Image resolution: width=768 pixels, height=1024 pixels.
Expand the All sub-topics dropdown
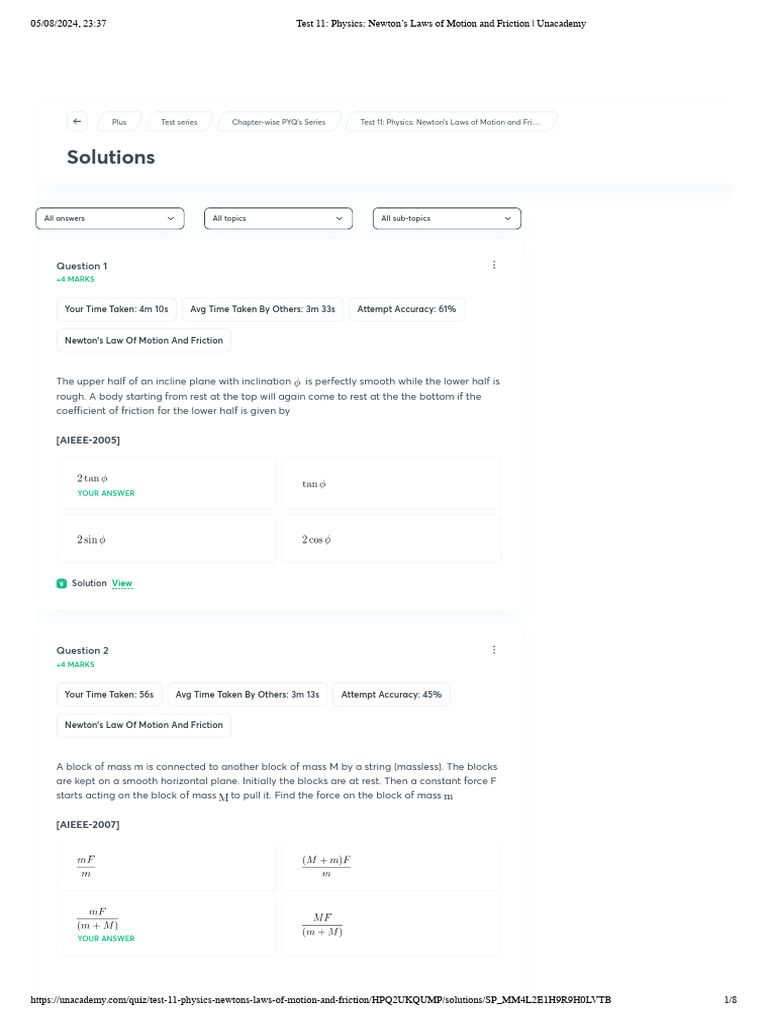point(446,218)
